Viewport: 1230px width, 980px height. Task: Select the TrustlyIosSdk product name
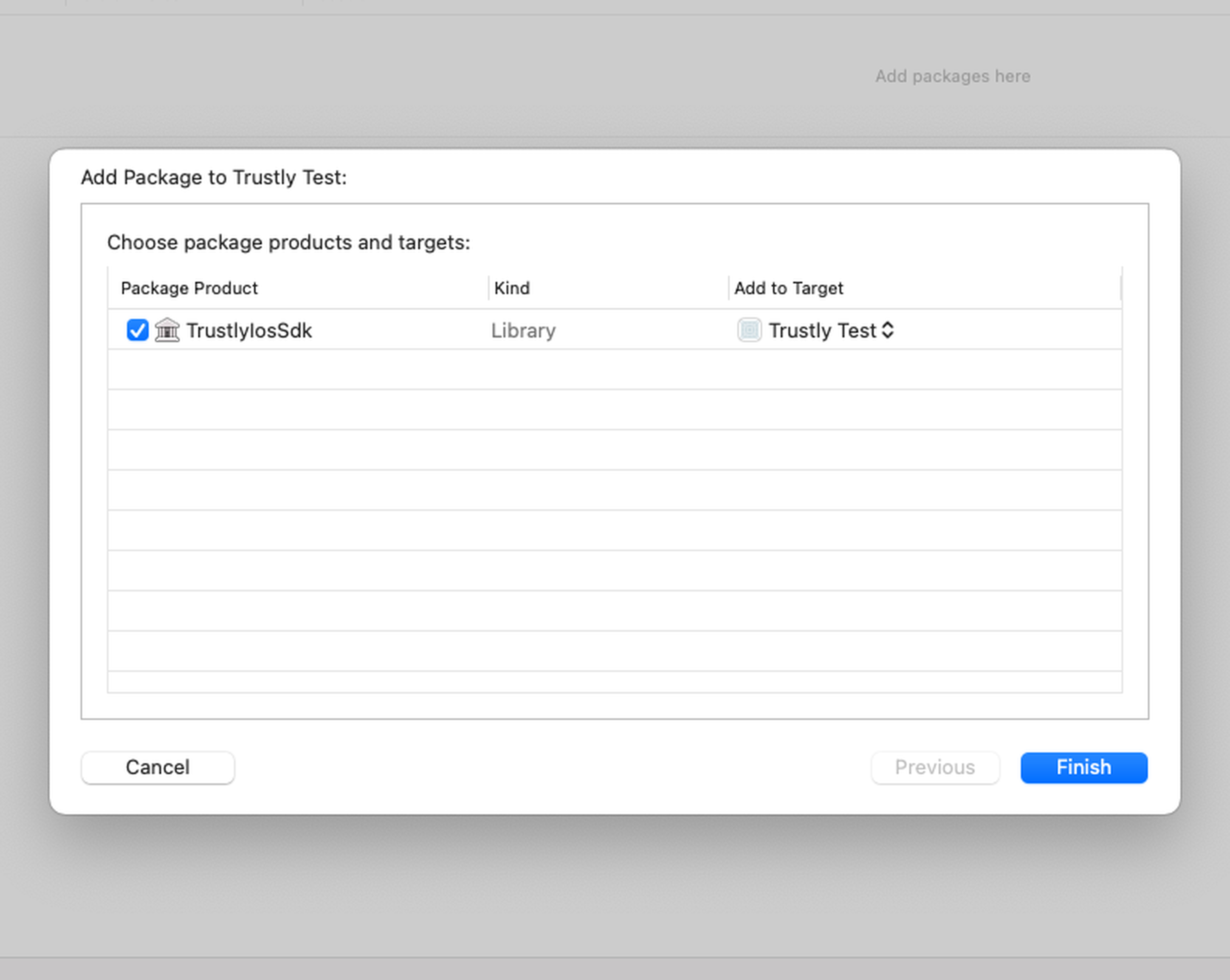[x=249, y=330]
